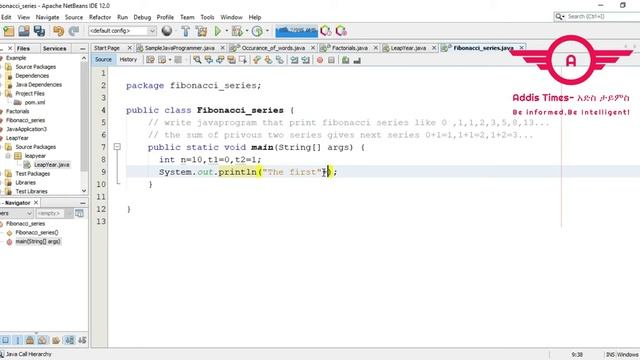Open the Edit menu
The height and width of the screenshot is (360, 640).
click(x=6, y=17)
